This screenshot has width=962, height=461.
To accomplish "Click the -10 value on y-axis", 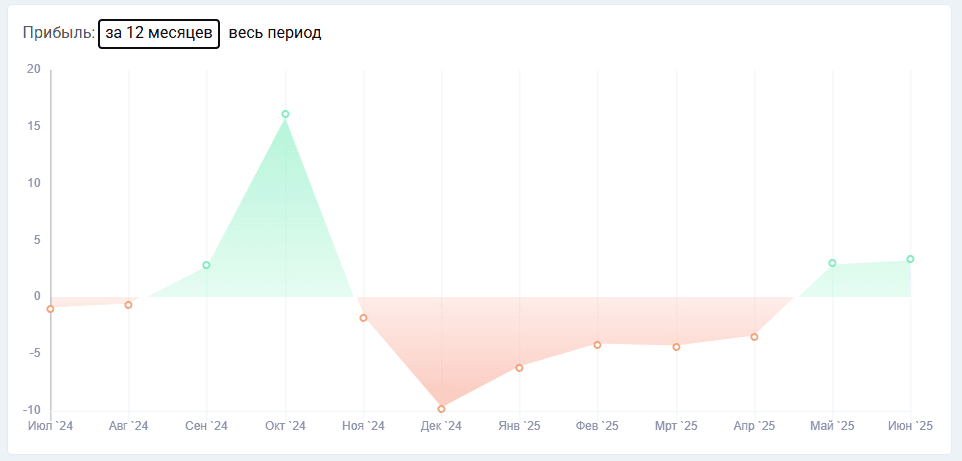I will [x=32, y=410].
